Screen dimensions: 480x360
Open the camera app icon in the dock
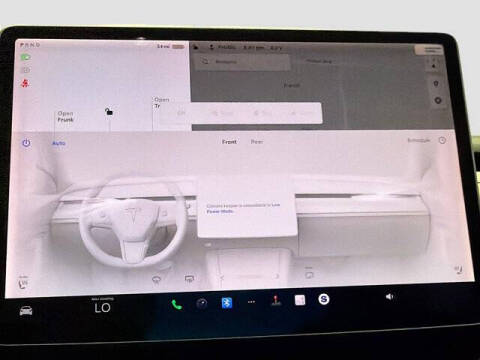pyautogui.click(x=202, y=303)
